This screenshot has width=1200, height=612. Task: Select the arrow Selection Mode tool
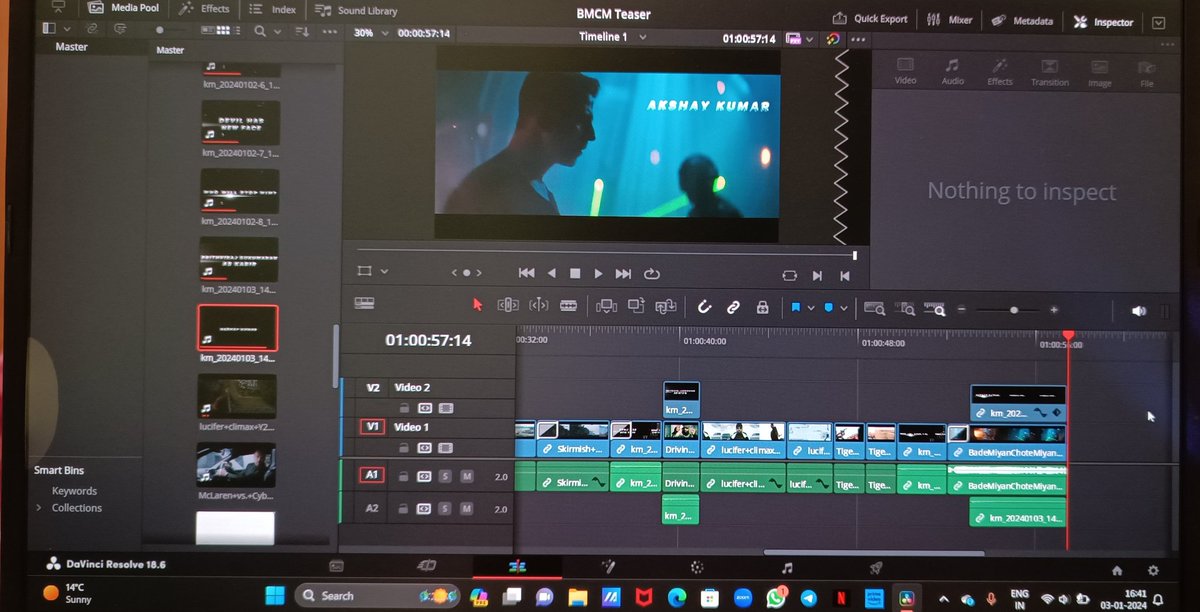477,305
